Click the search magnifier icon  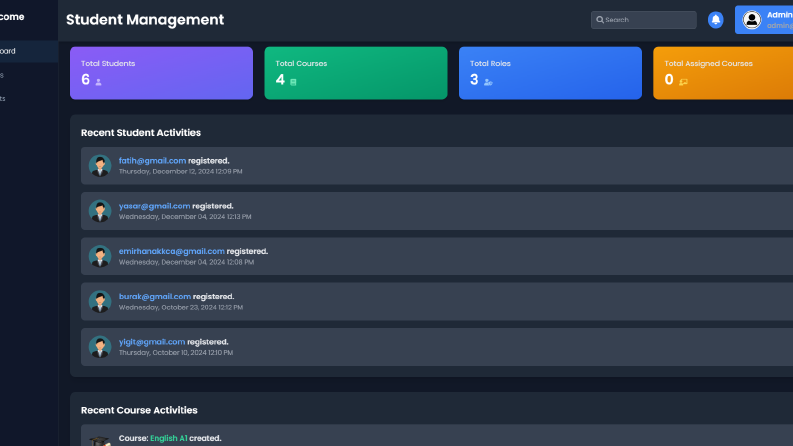[600, 20]
